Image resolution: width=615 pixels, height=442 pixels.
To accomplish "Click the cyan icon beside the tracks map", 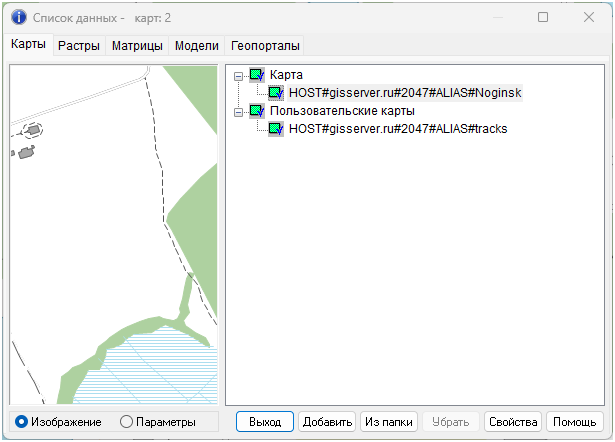I will [x=276, y=129].
